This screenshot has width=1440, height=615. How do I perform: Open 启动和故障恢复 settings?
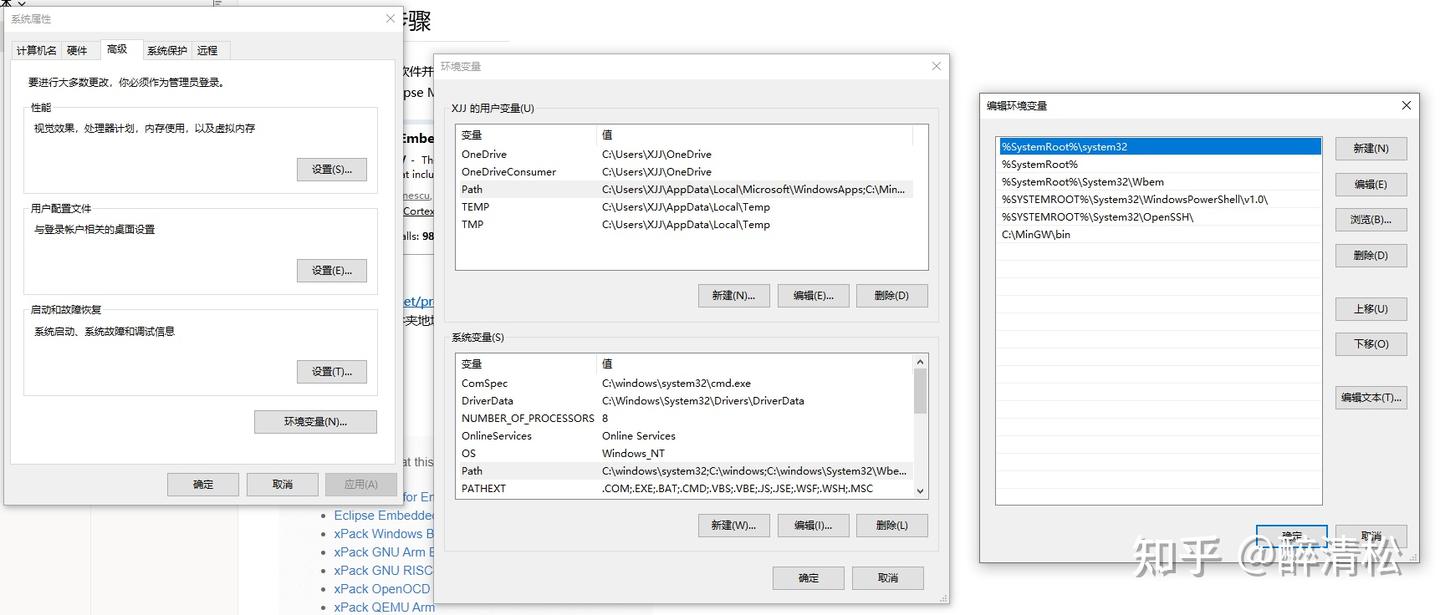tap(331, 371)
